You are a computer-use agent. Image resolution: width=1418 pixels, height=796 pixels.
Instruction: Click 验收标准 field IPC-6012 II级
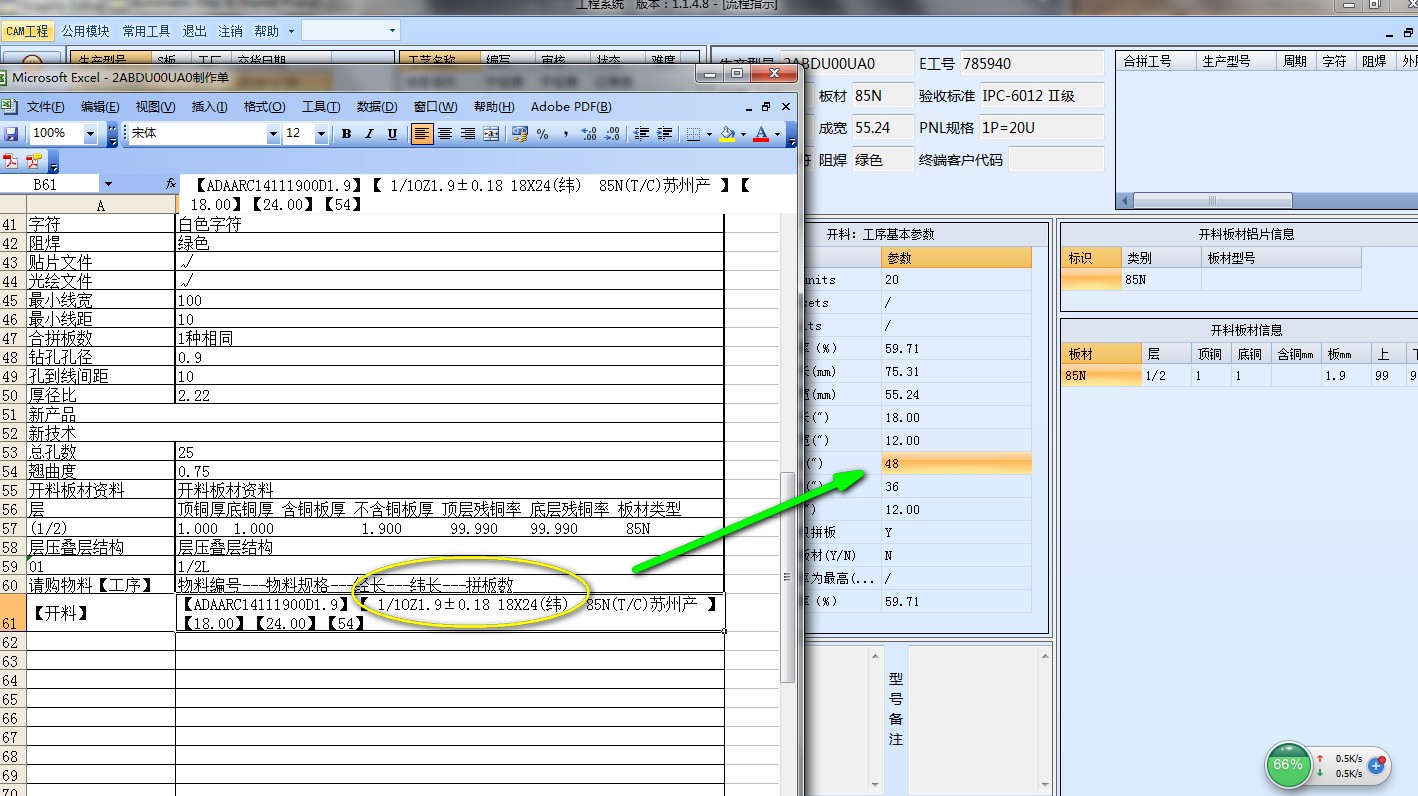(1040, 96)
